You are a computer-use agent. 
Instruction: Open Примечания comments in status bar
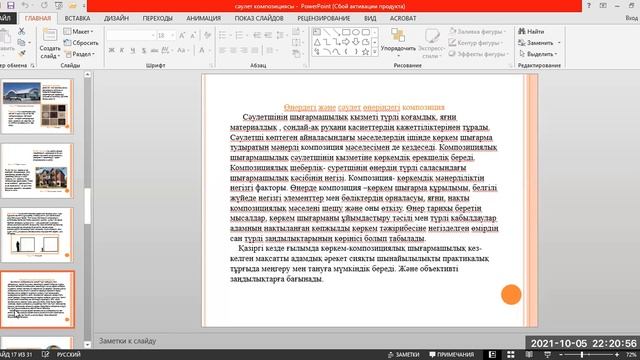pos(452,355)
